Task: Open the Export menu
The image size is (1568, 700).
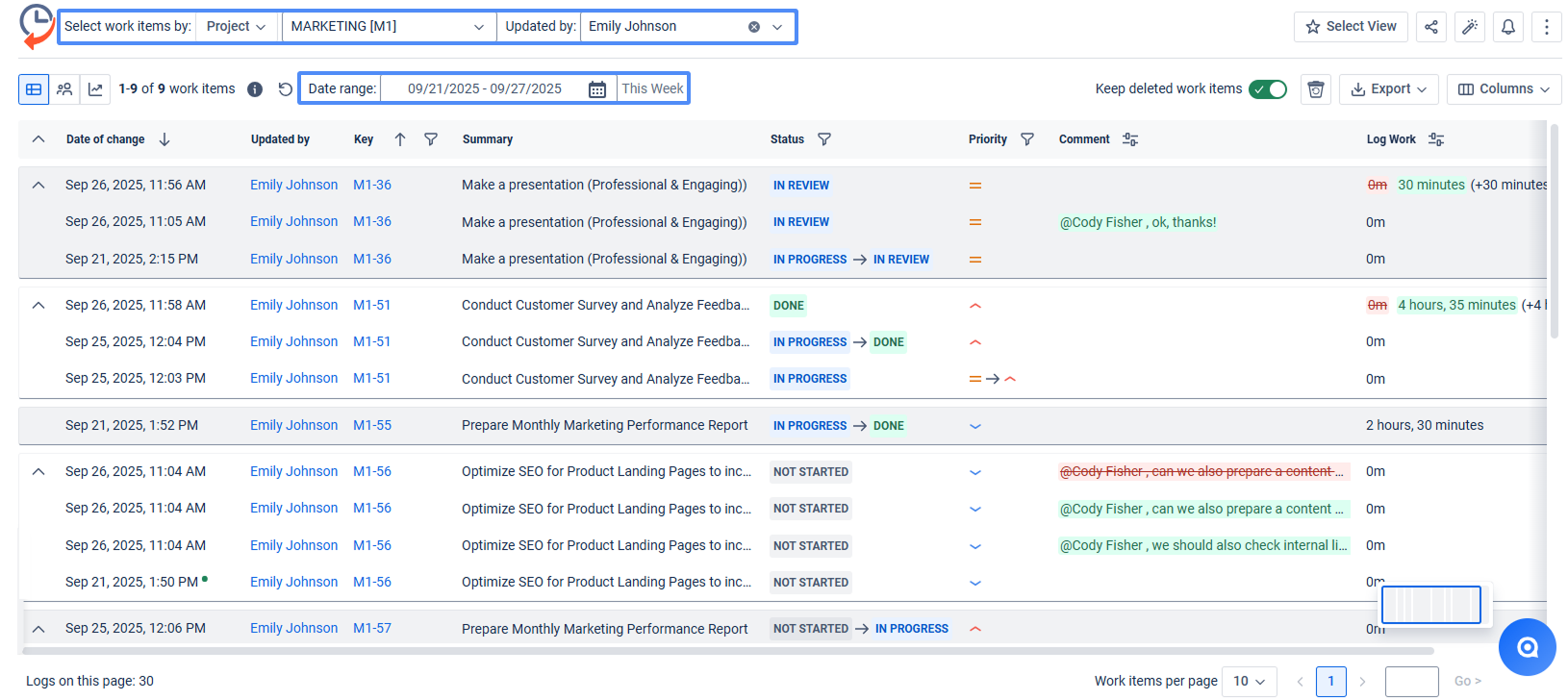Action: tap(1389, 89)
